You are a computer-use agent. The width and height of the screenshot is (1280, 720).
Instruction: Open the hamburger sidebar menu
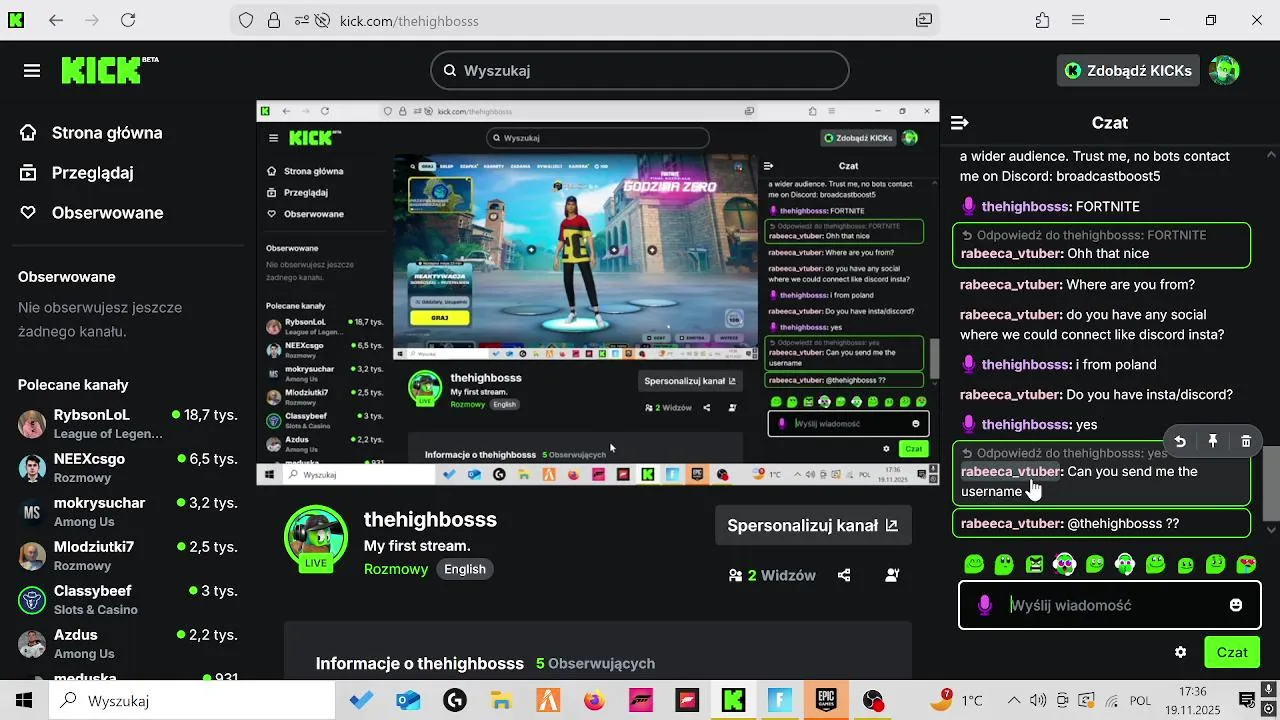[32, 71]
